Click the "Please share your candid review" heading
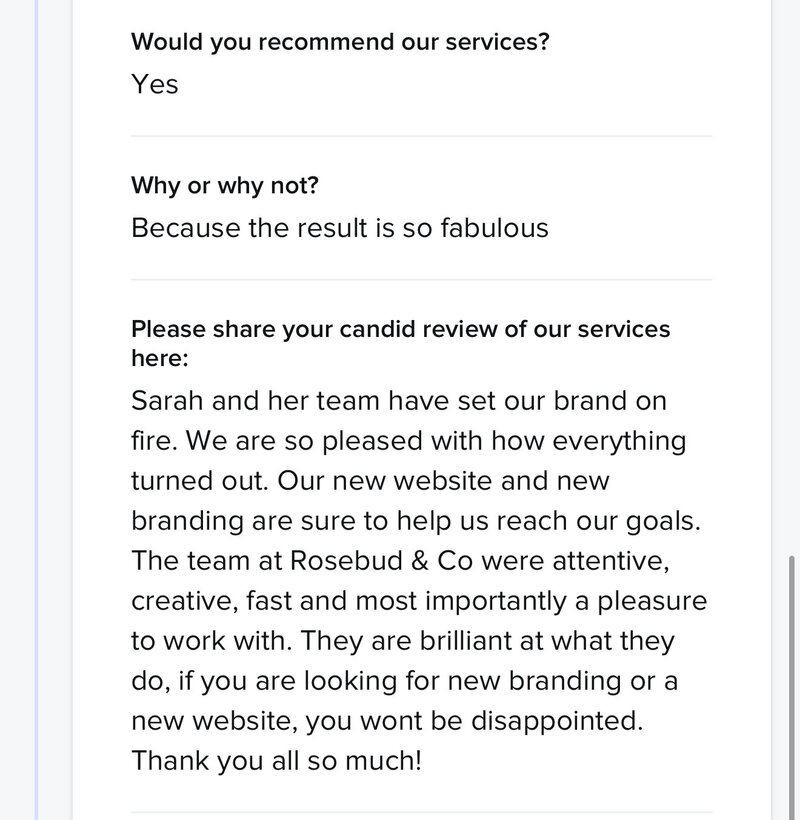The height and width of the screenshot is (820, 800). click(401, 344)
